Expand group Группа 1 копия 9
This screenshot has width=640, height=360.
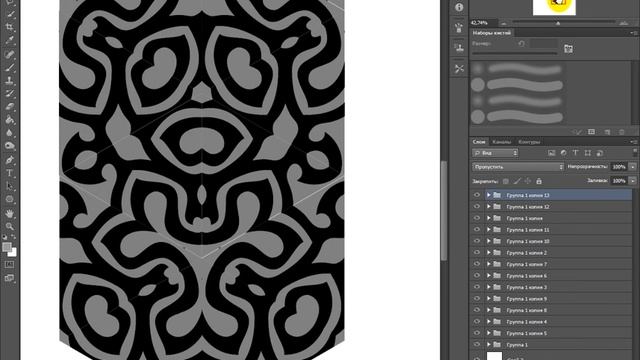489,299
